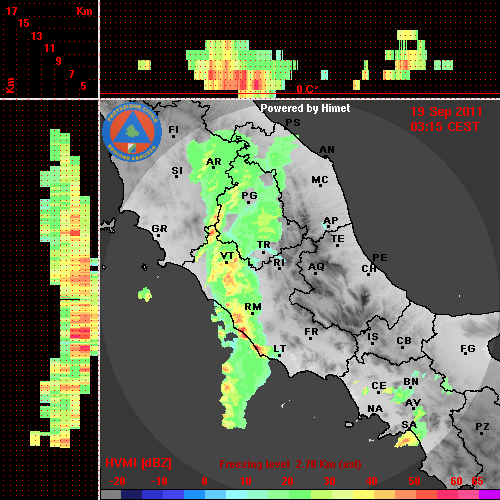
Task: Select the '19 Sep 2011' date label
Action: click(x=446, y=112)
